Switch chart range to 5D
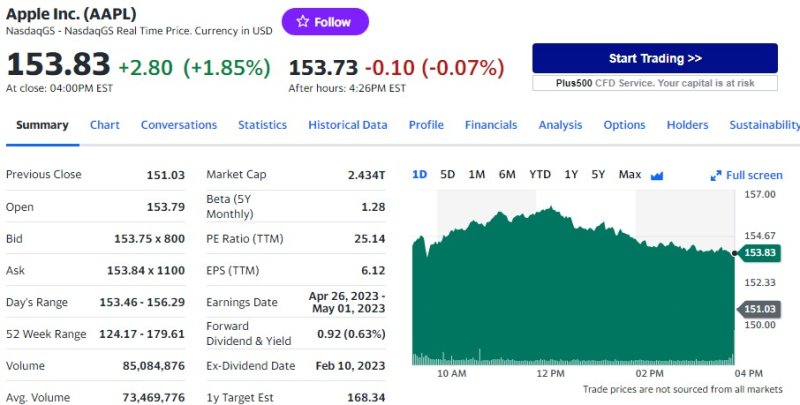 pos(447,174)
